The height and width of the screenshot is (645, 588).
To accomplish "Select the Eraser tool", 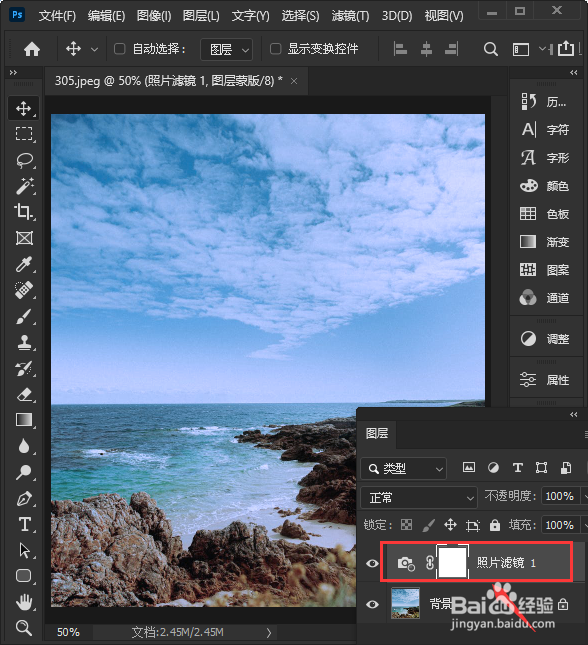I will (x=24, y=394).
